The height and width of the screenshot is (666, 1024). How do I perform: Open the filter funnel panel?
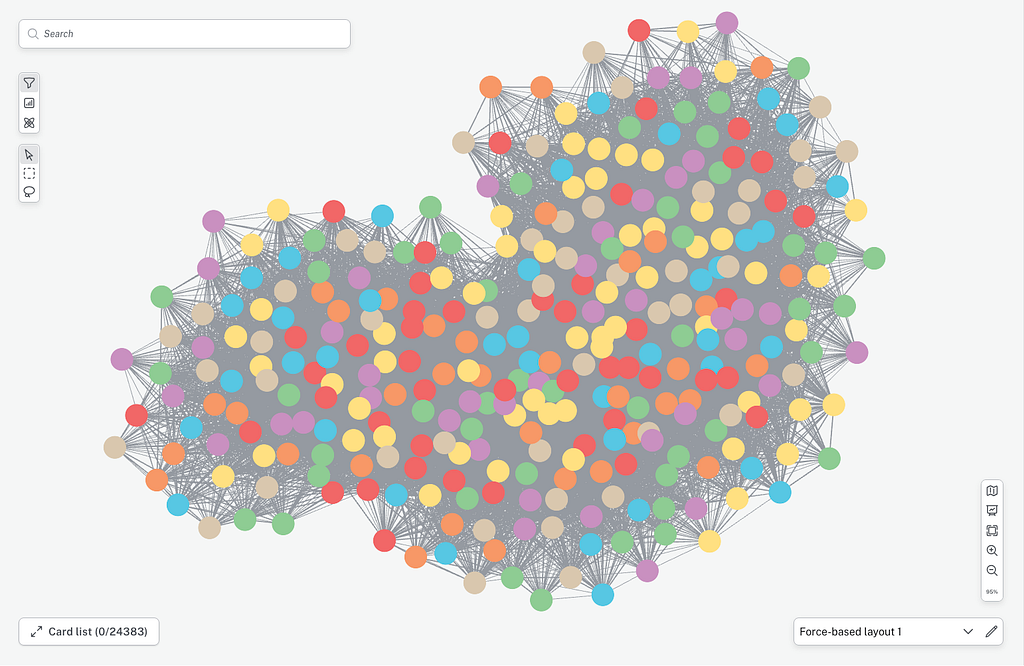(29, 83)
